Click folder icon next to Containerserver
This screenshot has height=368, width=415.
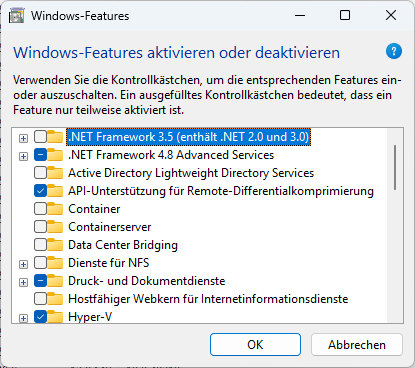(x=55, y=227)
